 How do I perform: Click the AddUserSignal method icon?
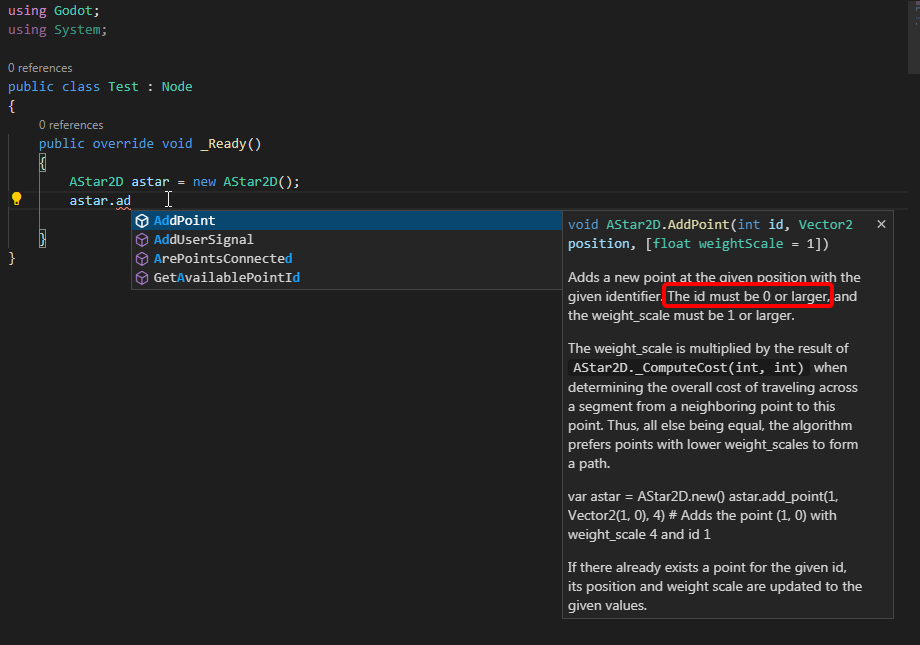tap(141, 239)
